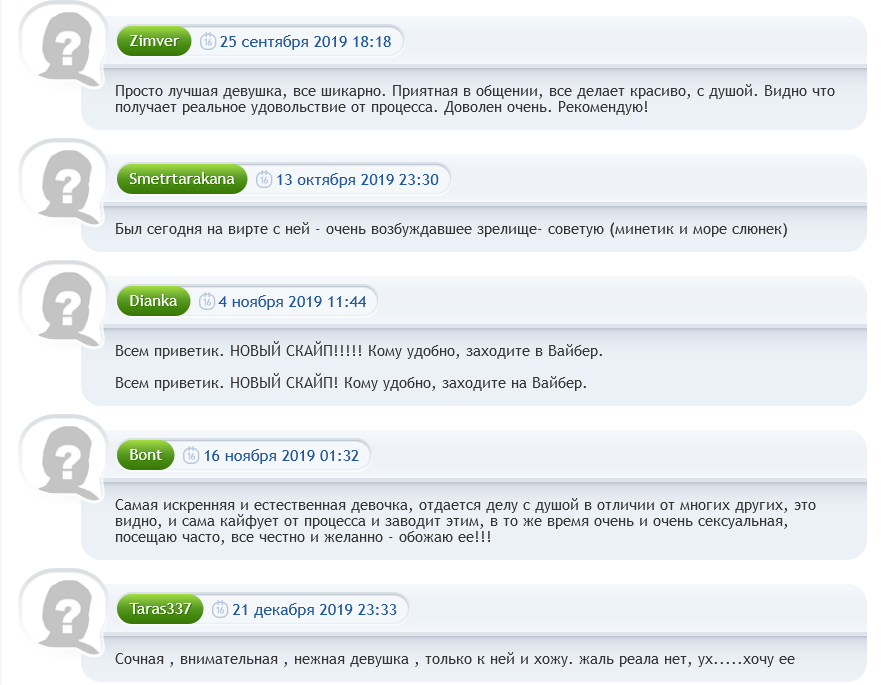Click the calendar icon before 16 ноября 2019
This screenshot has width=883, height=685.
pyautogui.click(x=192, y=456)
